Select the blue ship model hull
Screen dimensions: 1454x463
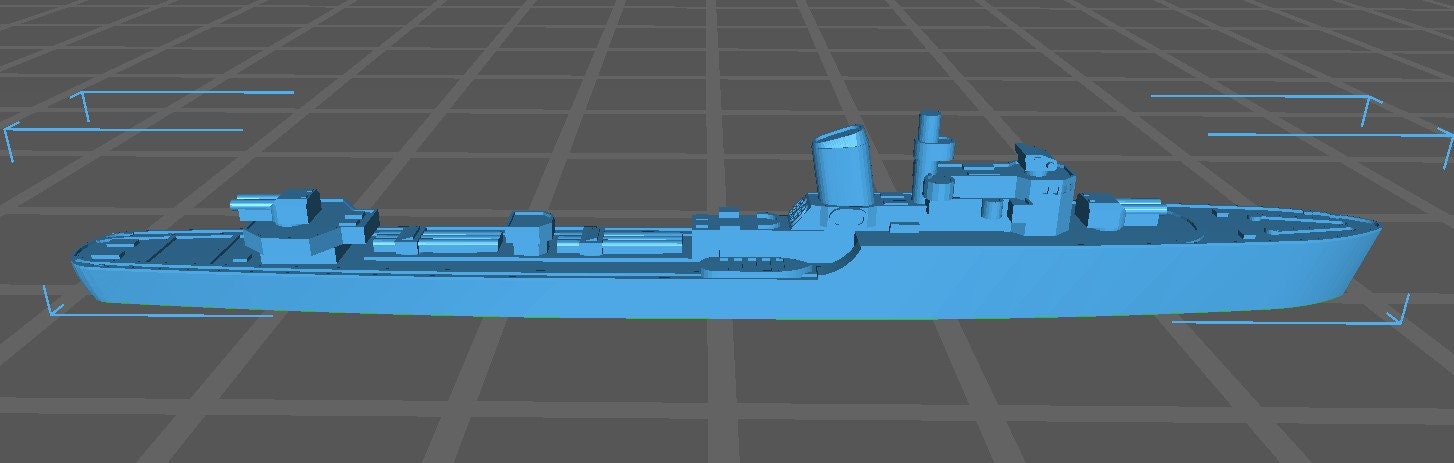[x=727, y=290]
